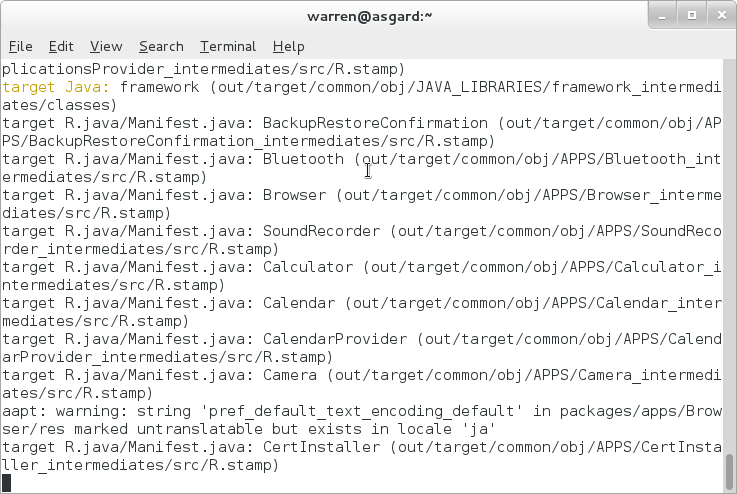The image size is (737, 494).
Task: Open the View menu
Action: click(105, 46)
